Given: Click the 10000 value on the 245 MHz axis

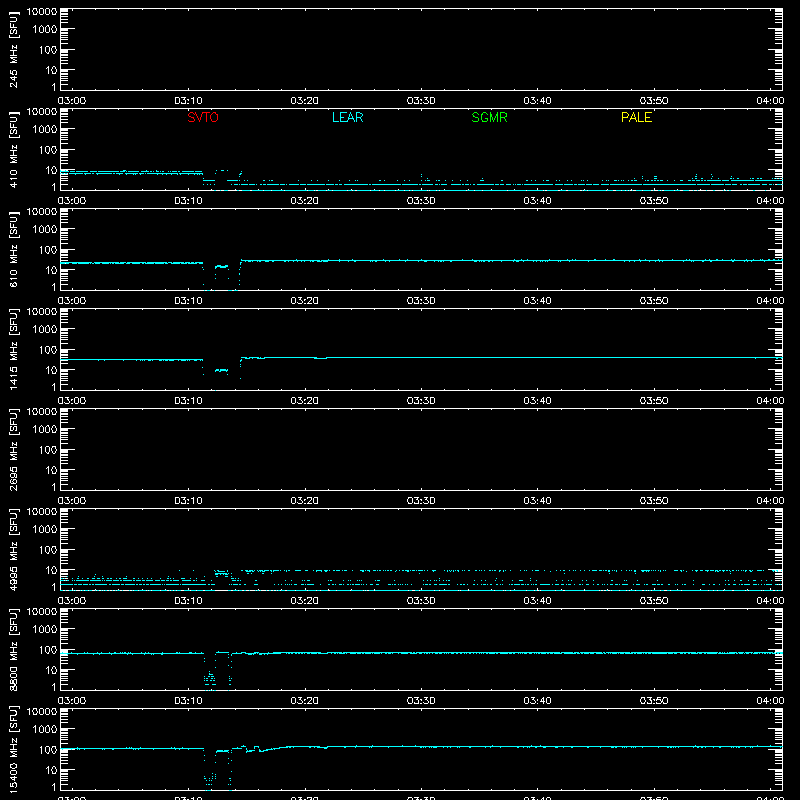Looking at the screenshot, I should pos(42,12).
